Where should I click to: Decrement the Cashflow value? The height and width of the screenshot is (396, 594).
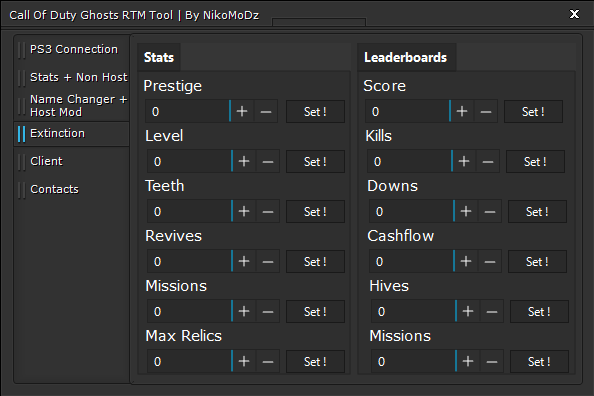(490, 261)
